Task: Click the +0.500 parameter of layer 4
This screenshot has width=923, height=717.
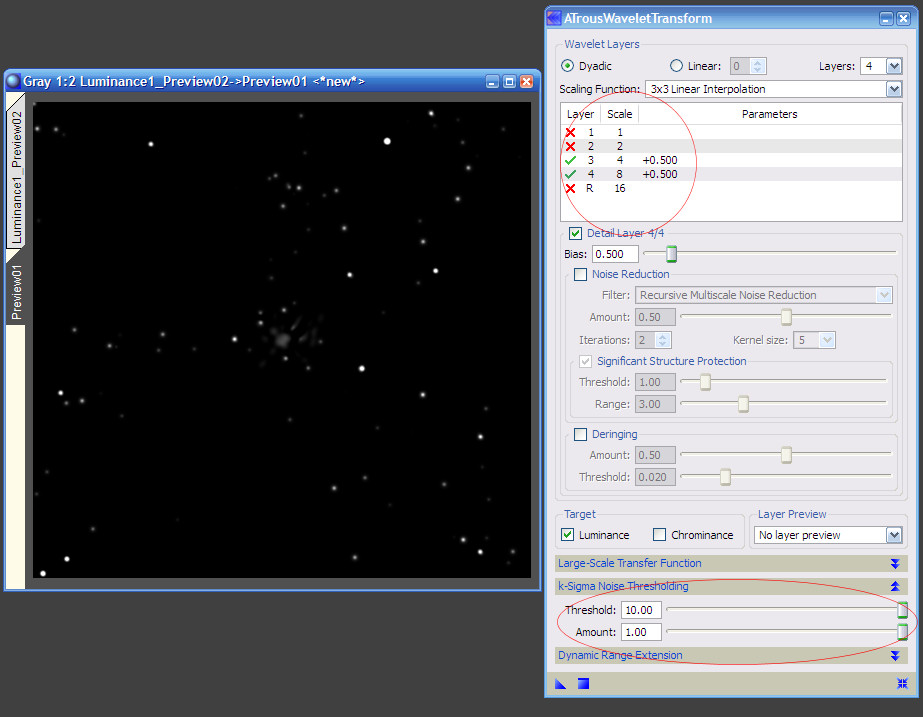Action: [660, 174]
